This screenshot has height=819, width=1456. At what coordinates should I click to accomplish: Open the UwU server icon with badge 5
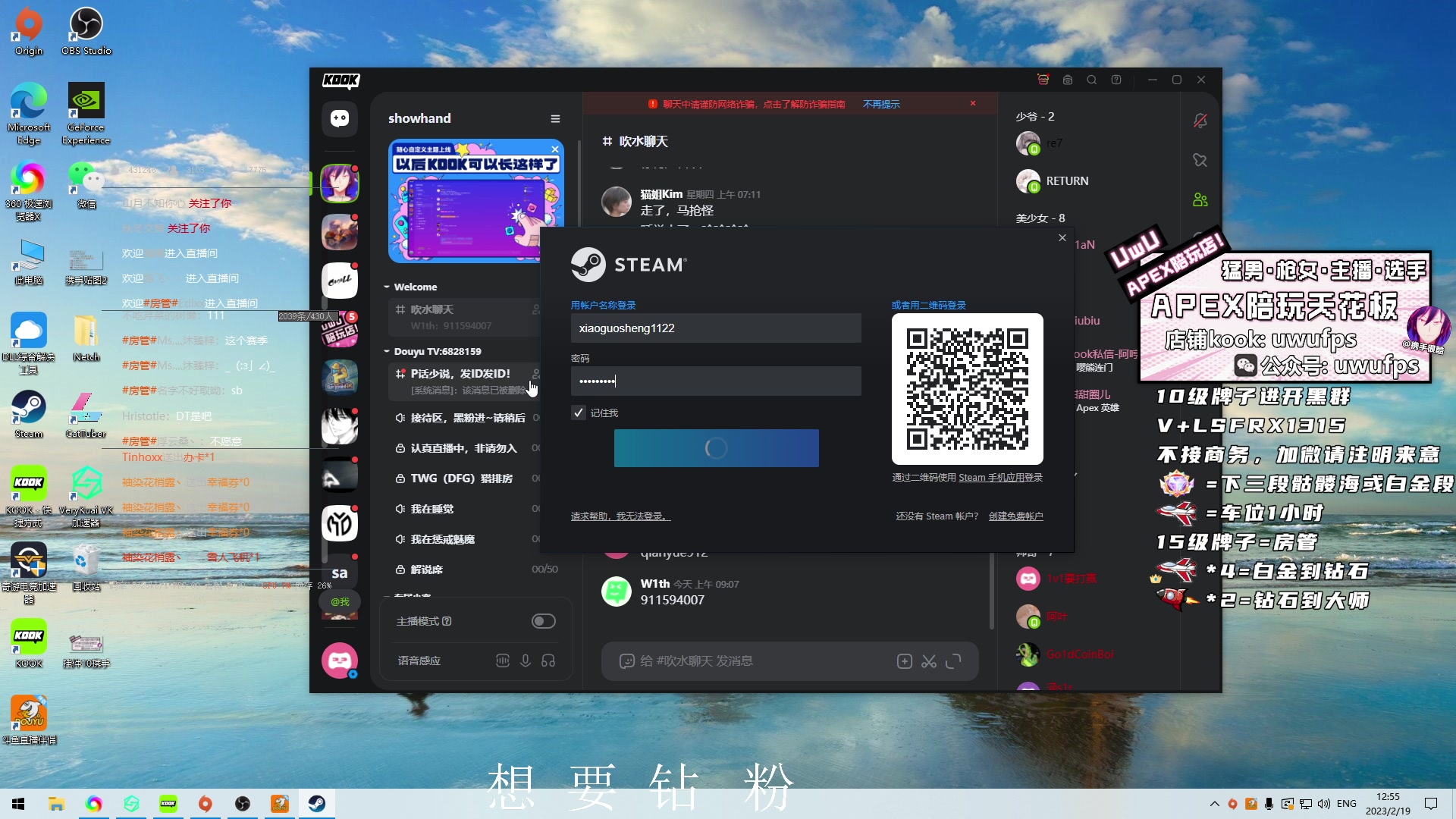[x=339, y=329]
